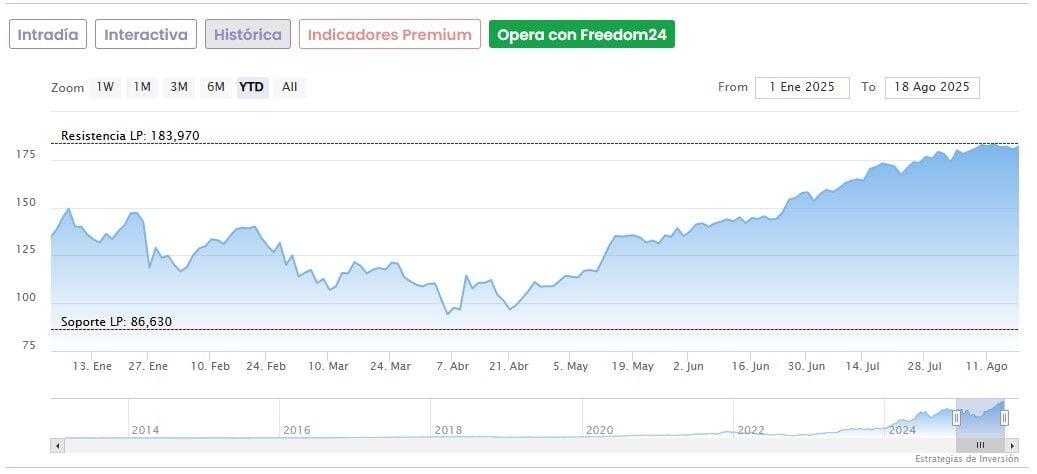Set zoom range to 1M
This screenshot has width=1037, height=474.
142,87
